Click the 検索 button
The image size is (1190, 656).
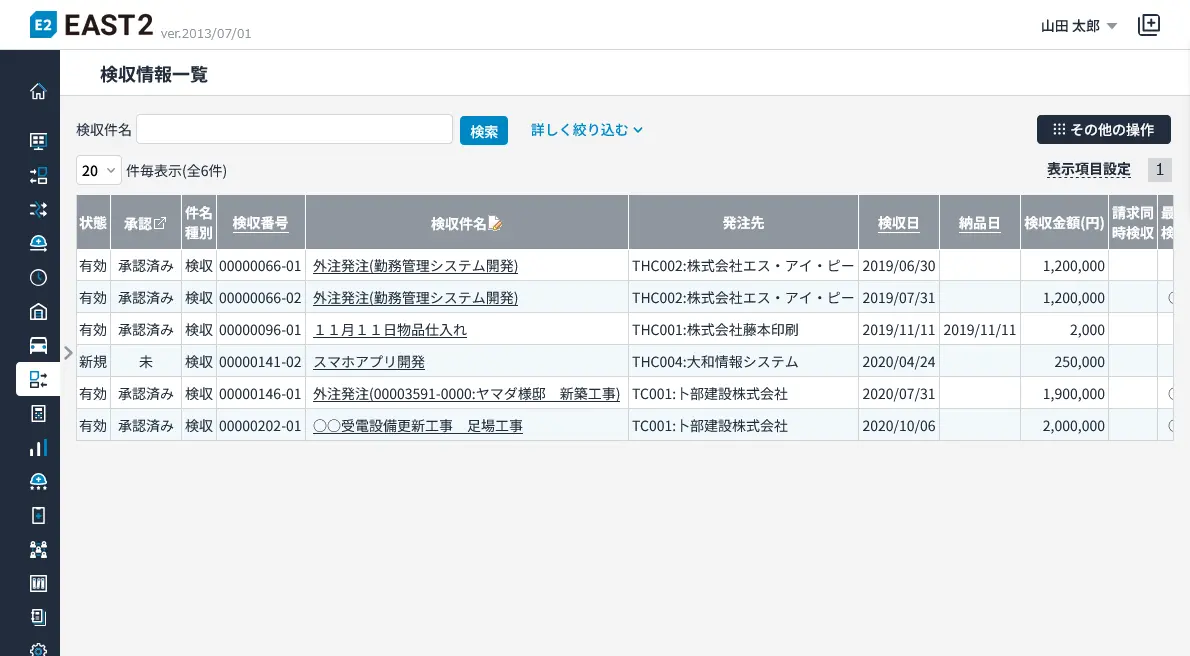coord(484,131)
